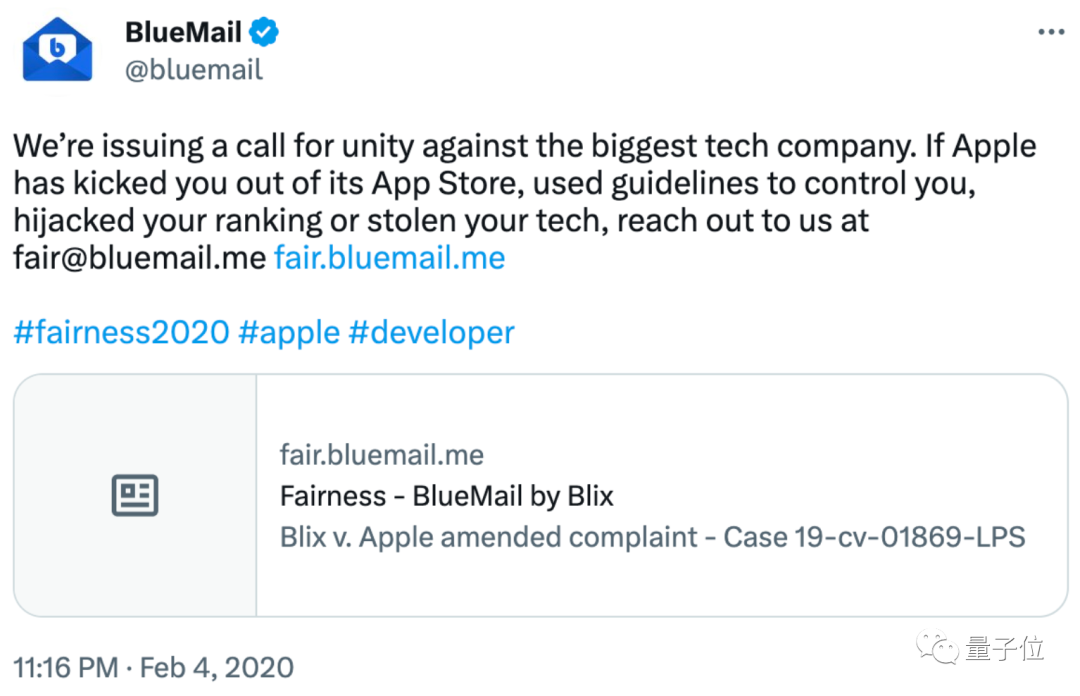Viewport: 1080px width, 696px height.
Task: Click the newspaper icon in link card
Action: (x=135, y=495)
